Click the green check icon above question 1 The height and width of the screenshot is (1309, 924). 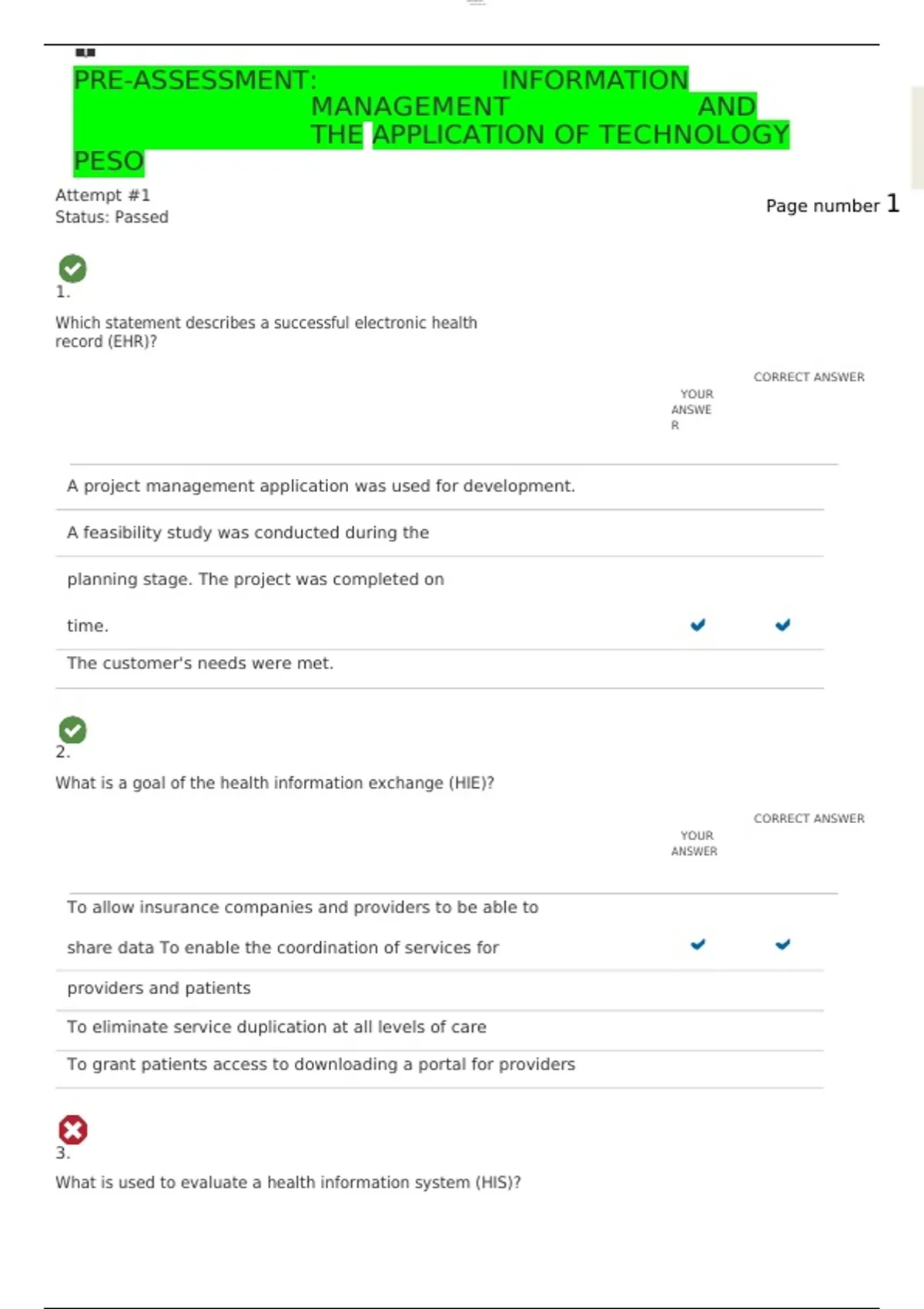pyautogui.click(x=72, y=269)
